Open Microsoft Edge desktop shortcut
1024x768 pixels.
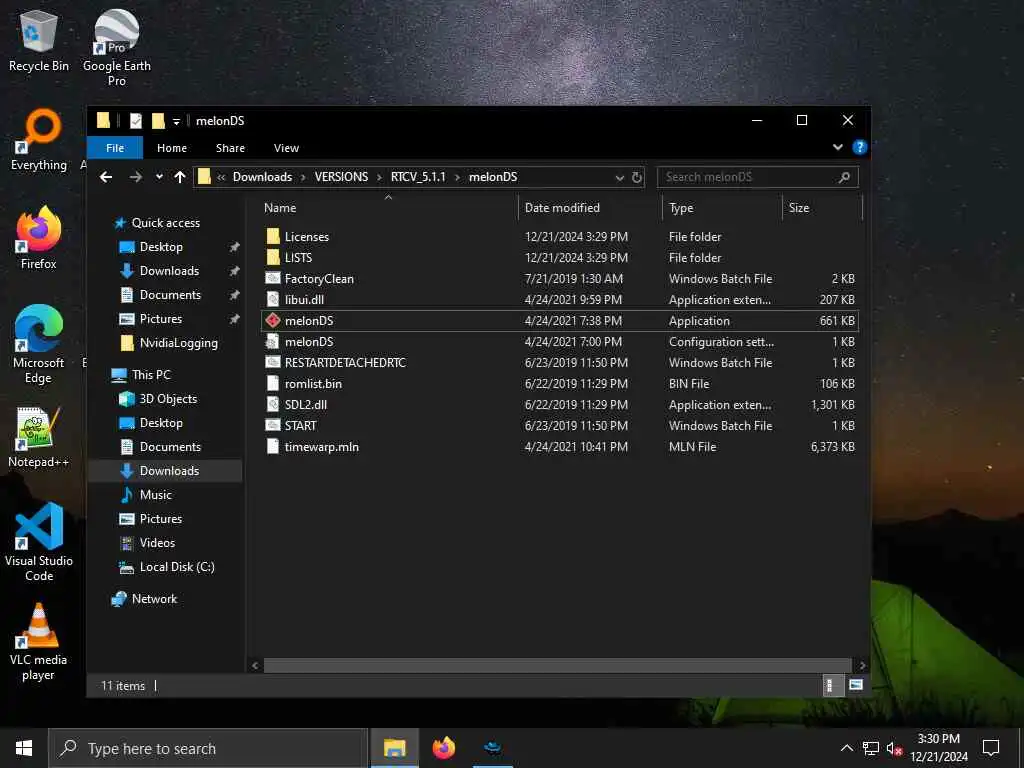tap(39, 344)
